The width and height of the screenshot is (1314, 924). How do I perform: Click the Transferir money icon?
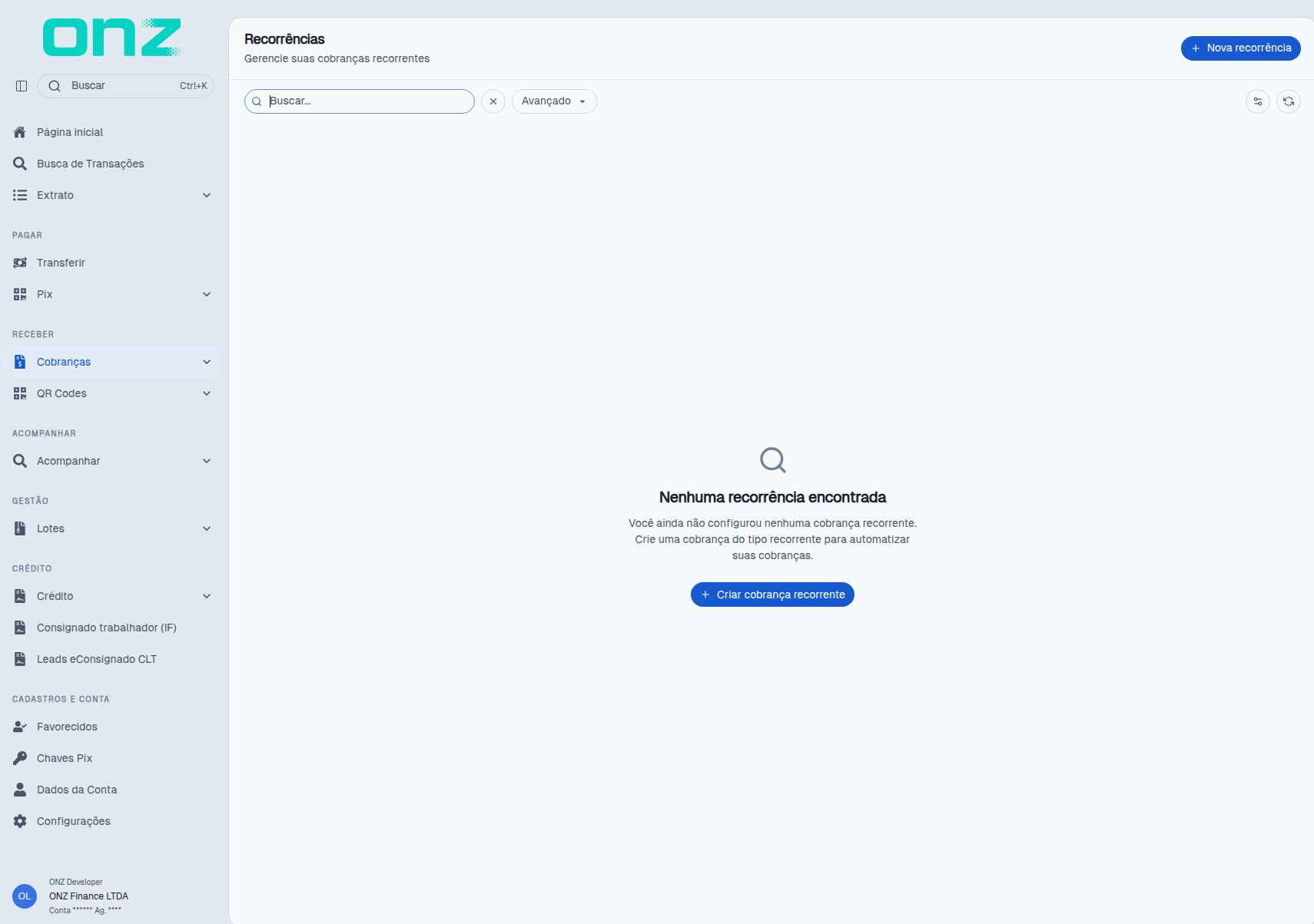20,263
